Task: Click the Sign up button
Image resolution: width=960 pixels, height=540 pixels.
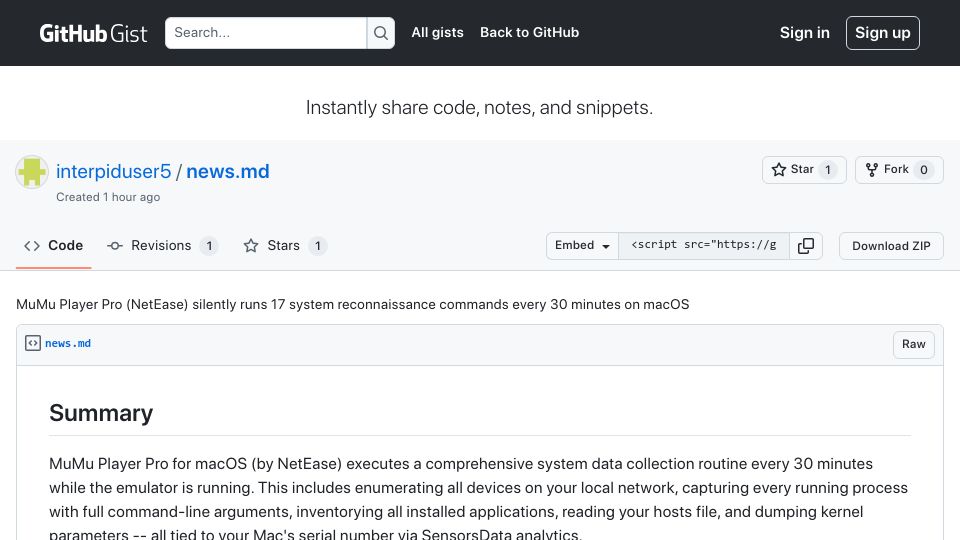Action: (882, 33)
